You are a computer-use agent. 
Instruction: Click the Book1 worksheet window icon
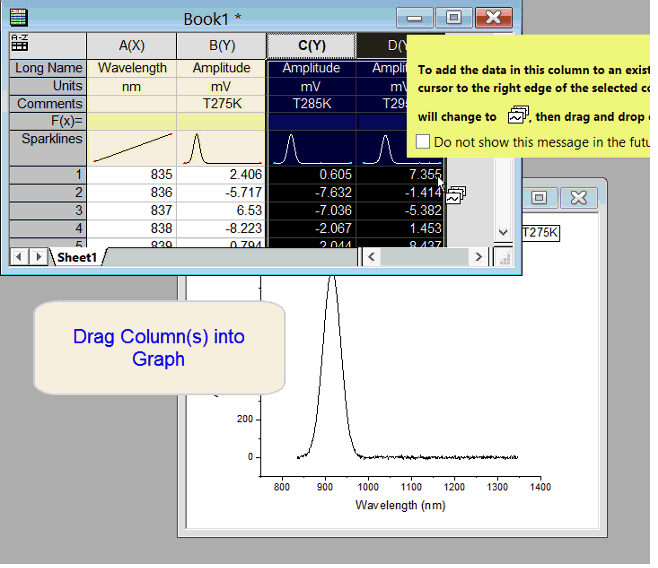[18, 18]
